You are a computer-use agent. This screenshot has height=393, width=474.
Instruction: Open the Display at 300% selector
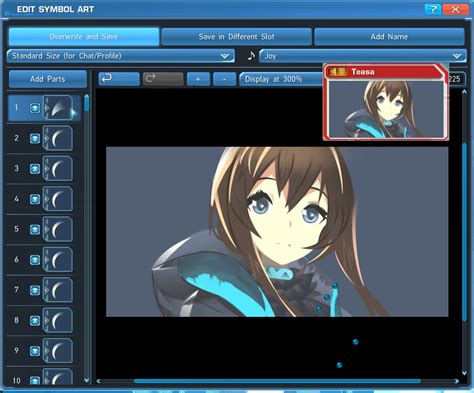pyautogui.click(x=281, y=79)
